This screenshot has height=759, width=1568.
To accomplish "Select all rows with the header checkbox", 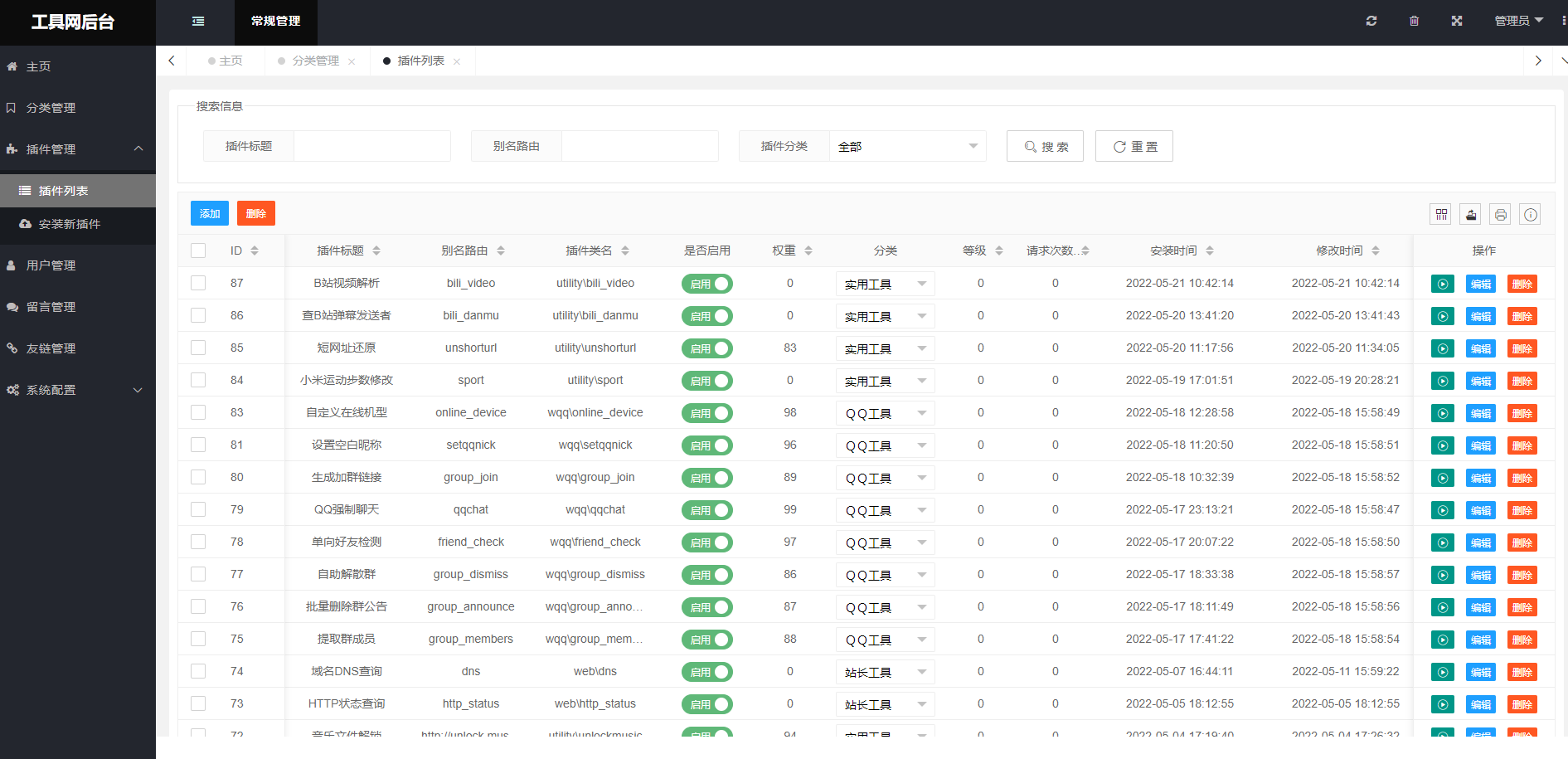I will coord(198,251).
